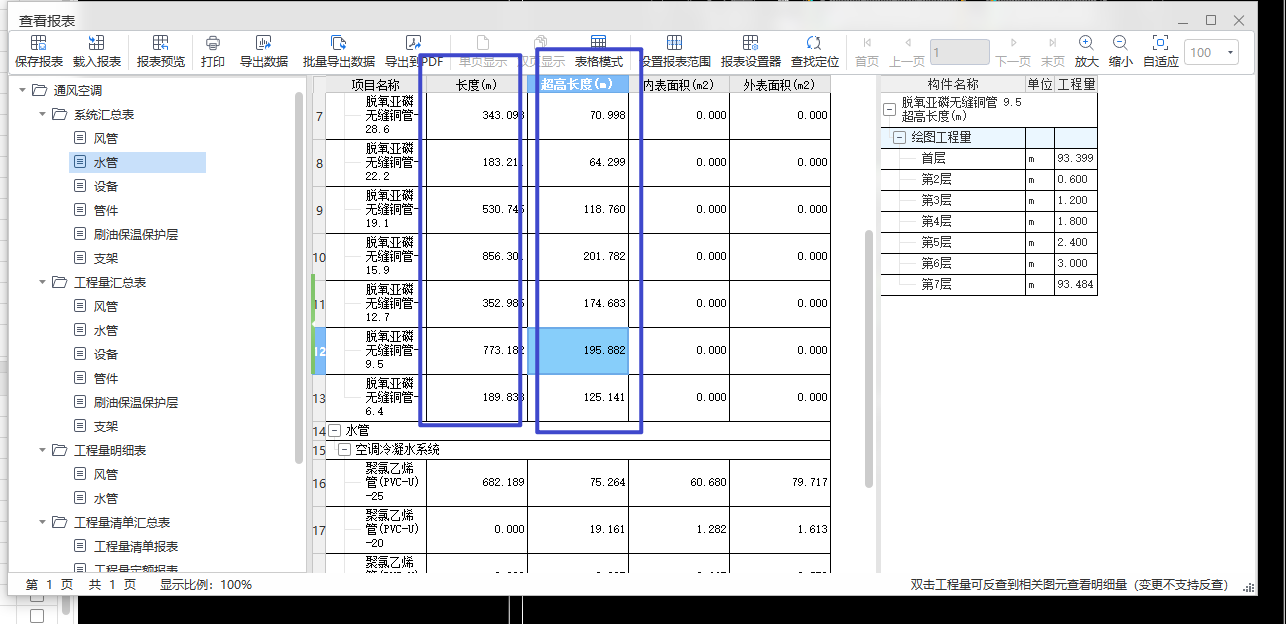This screenshot has height=624, width=1286.
Task: Select 风管 under 系统汇总表
Action: coord(106,138)
